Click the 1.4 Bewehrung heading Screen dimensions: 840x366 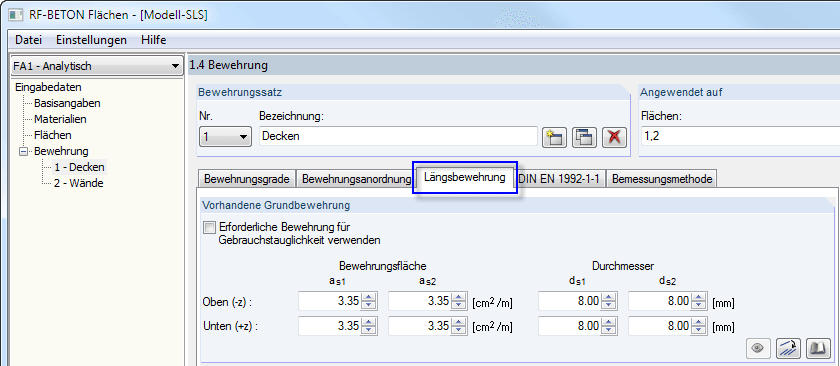[228, 66]
